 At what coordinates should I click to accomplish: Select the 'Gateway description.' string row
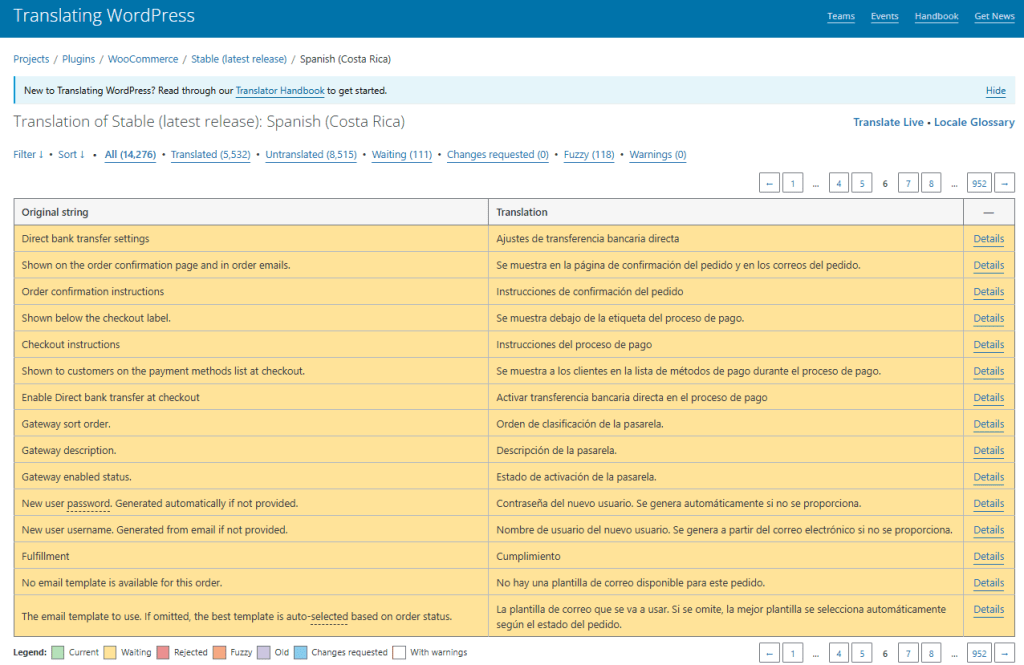250,450
